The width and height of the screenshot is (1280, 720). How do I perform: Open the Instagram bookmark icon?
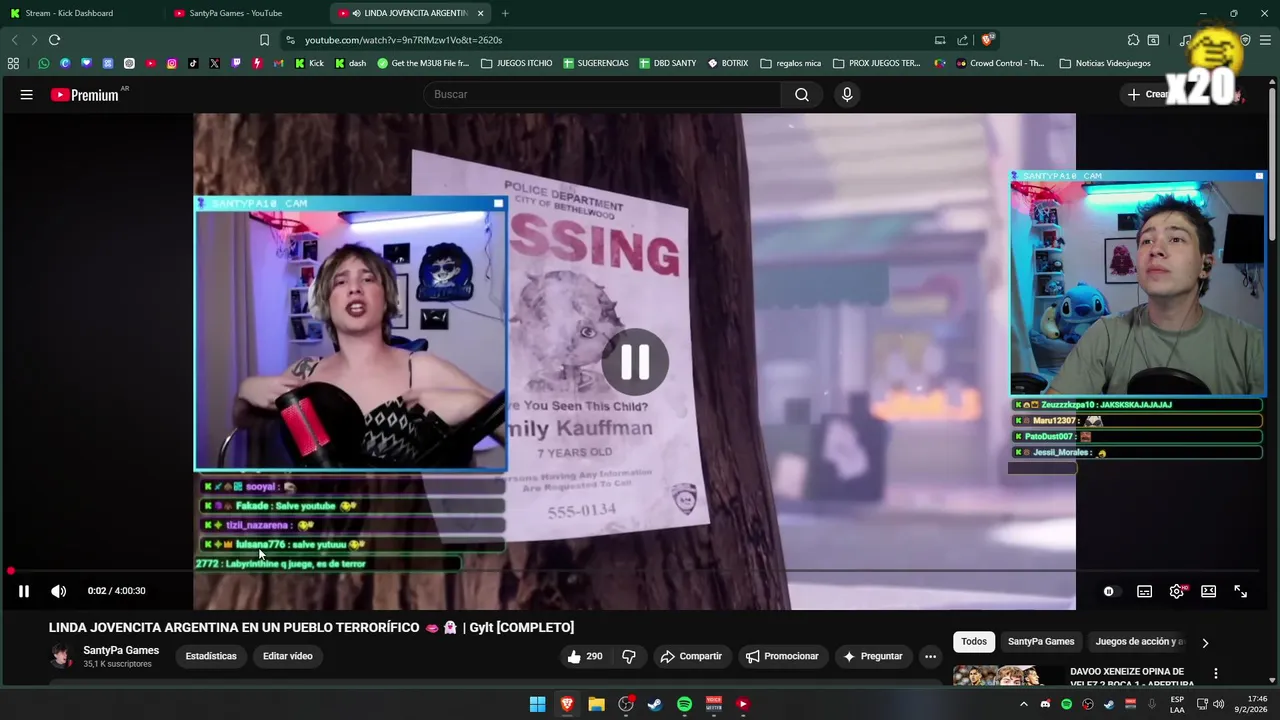pyautogui.click(x=172, y=63)
